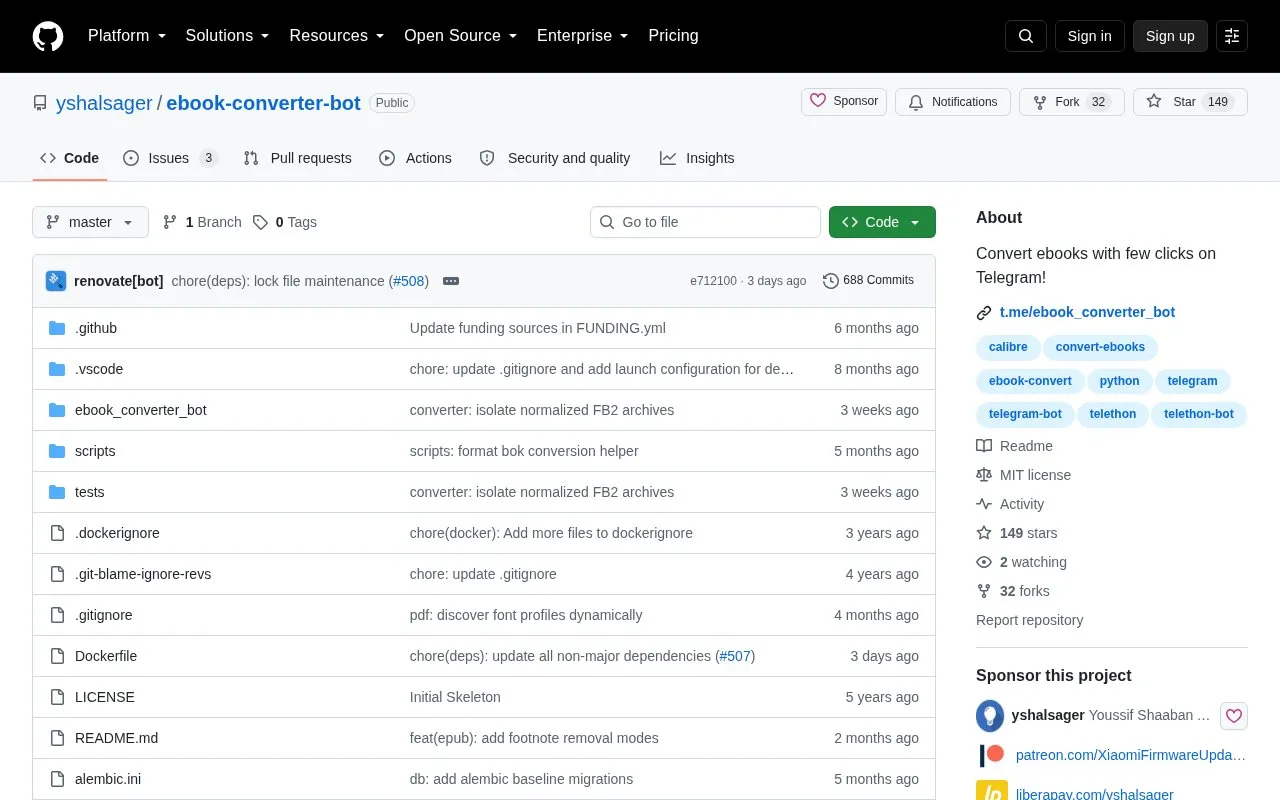
Task: Open the Open Source dropdown
Action: (x=461, y=36)
